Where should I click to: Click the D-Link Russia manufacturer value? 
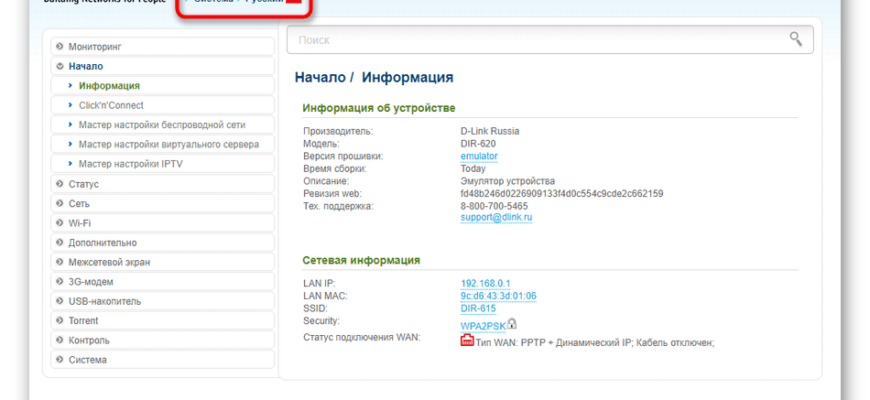click(490, 131)
